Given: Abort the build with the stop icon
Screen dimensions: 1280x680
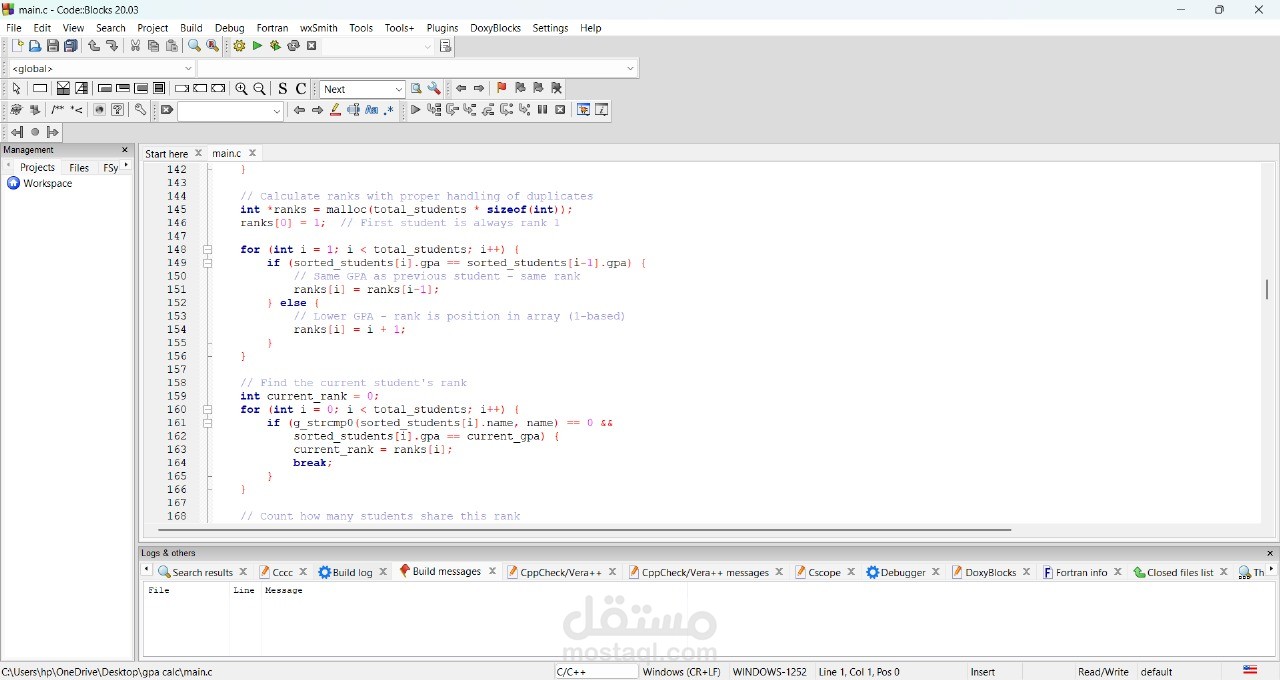Looking at the screenshot, I should point(312,46).
